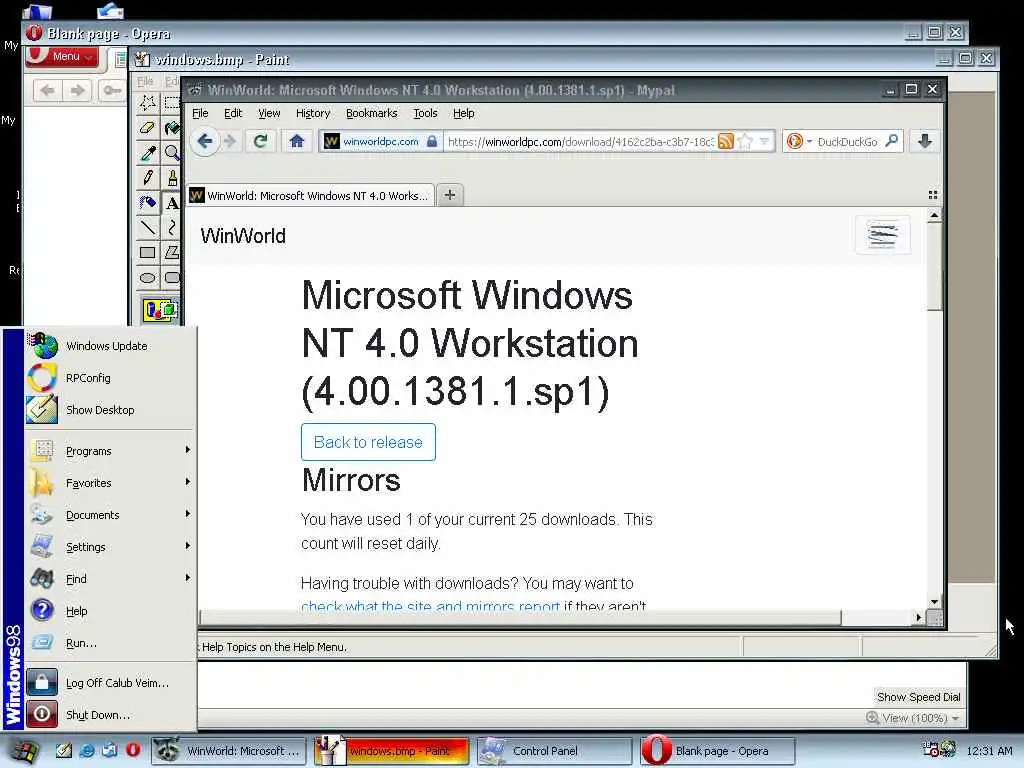This screenshot has width=1024, height=768.
Task: Open a new tab with plus button
Action: [x=450, y=195]
